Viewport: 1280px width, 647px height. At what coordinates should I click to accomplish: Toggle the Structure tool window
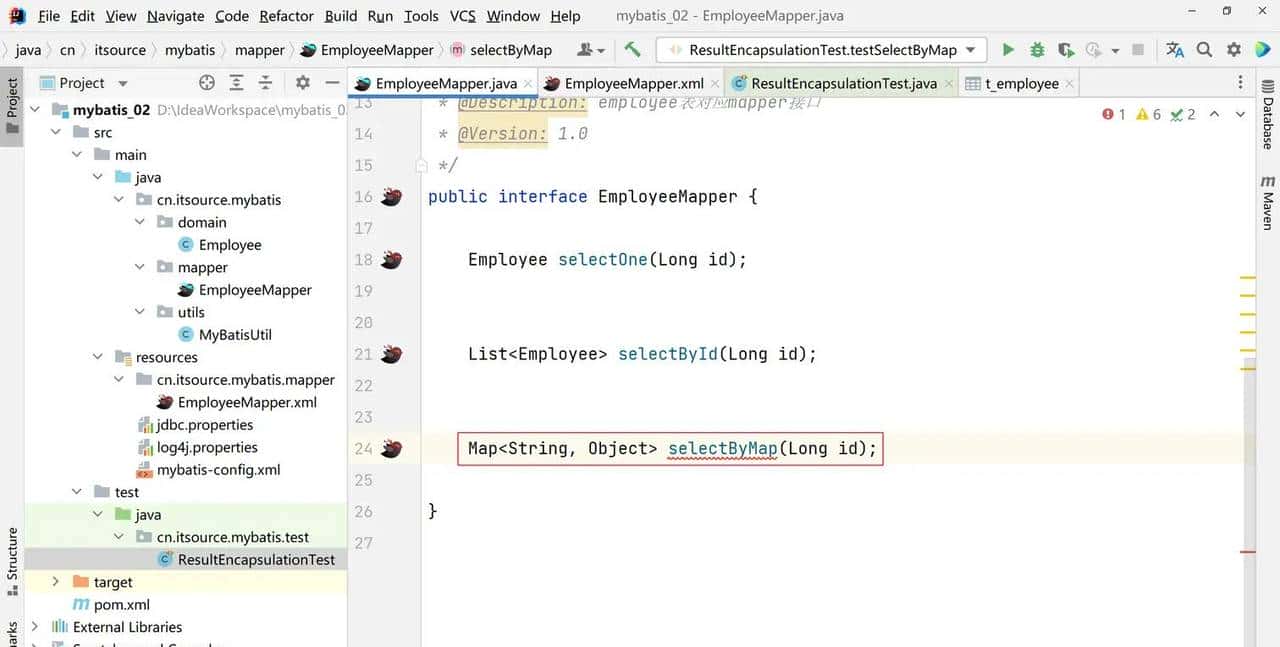click(x=12, y=562)
